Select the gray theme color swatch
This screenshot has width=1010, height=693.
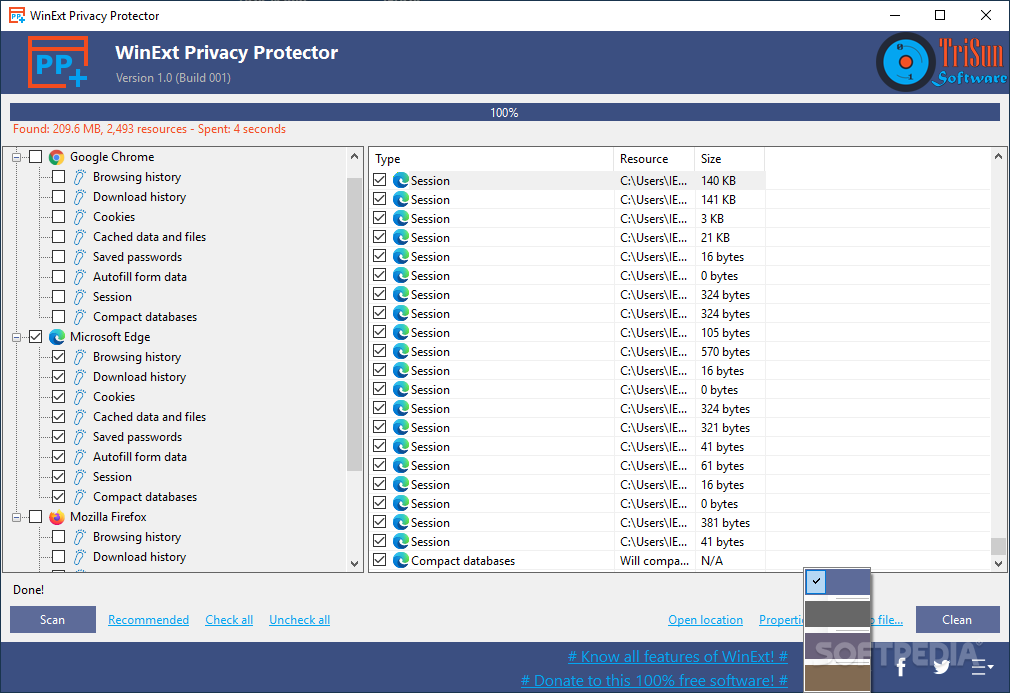[x=837, y=614]
